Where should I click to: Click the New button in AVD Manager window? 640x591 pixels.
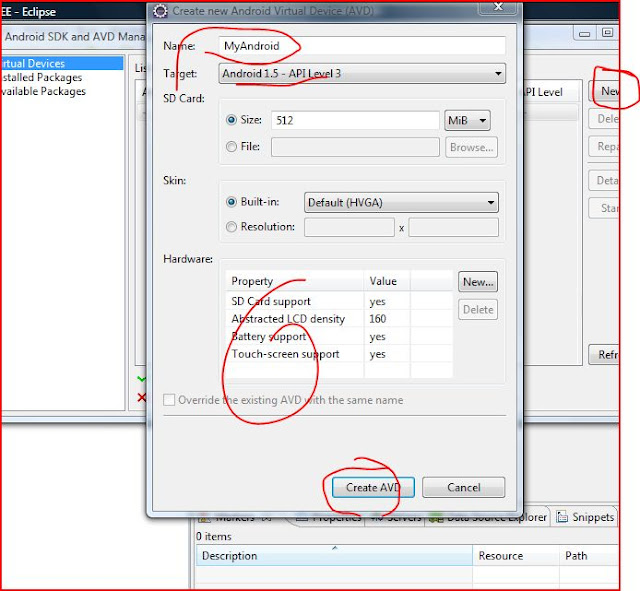click(x=604, y=91)
